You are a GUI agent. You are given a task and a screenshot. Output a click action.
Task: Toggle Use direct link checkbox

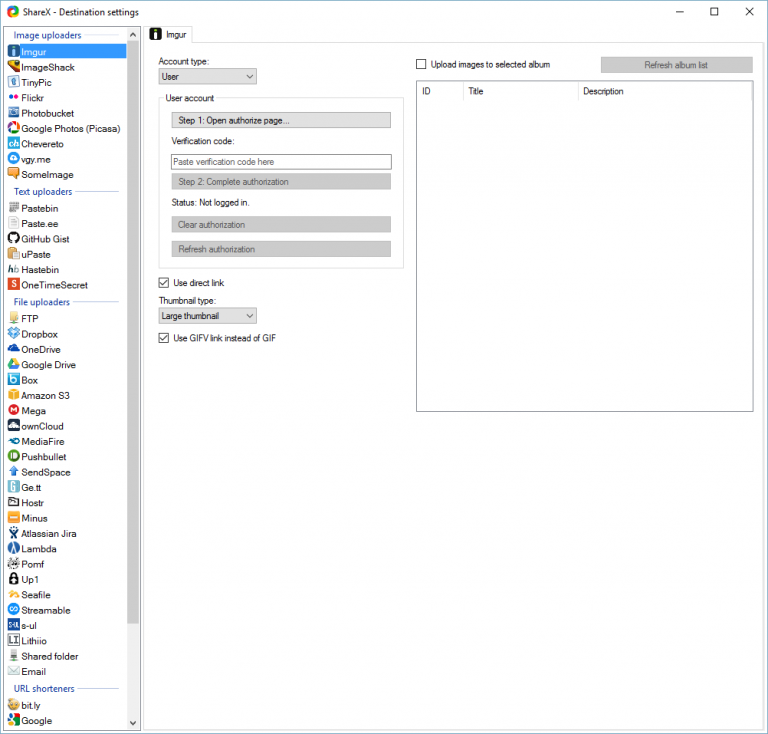[164, 283]
